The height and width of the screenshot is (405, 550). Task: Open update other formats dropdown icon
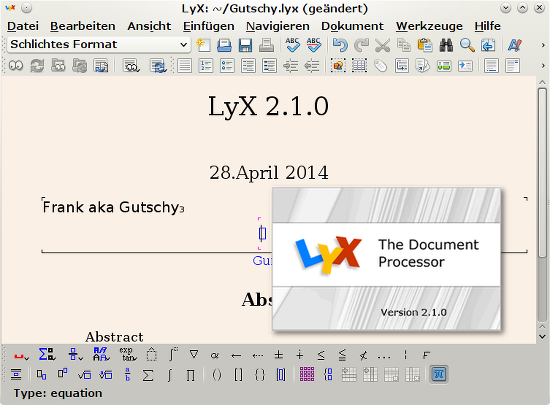coord(158,66)
